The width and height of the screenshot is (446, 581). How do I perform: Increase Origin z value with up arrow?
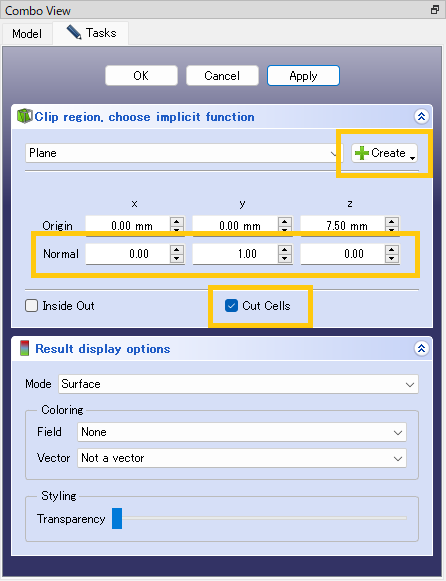click(x=392, y=222)
